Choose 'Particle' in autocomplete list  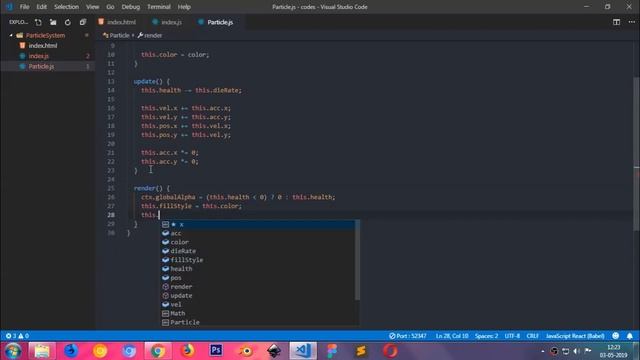click(258, 322)
